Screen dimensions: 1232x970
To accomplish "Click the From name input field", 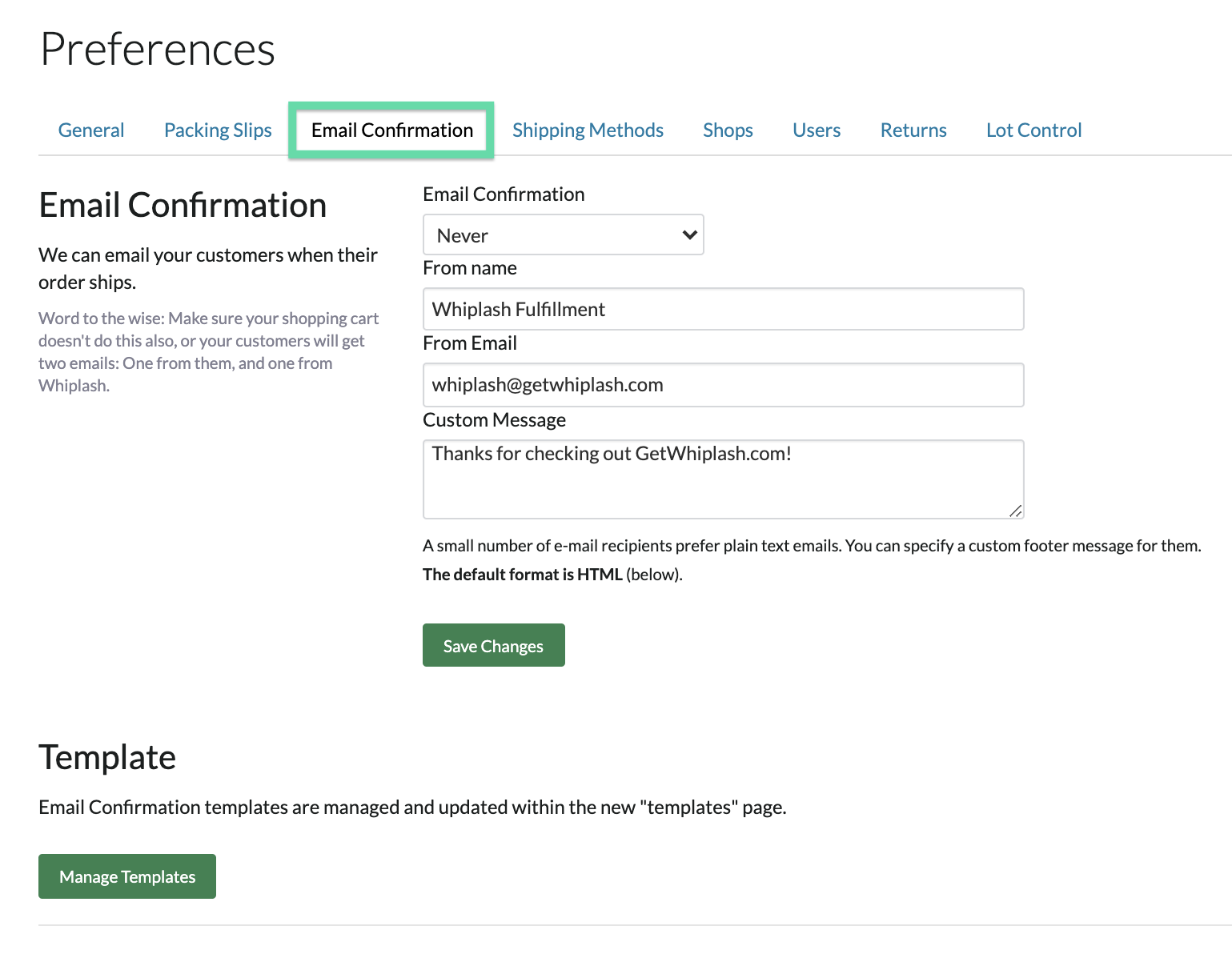I will (x=724, y=309).
